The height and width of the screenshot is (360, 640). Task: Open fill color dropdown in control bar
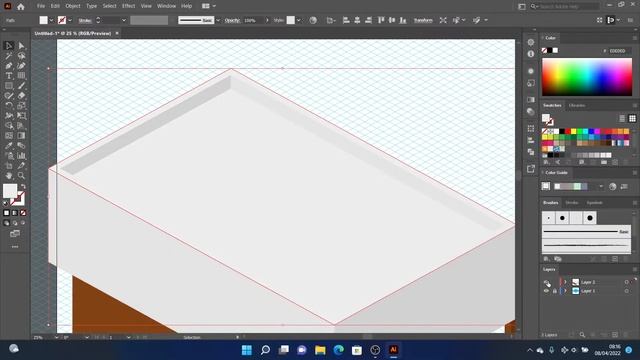(51, 20)
